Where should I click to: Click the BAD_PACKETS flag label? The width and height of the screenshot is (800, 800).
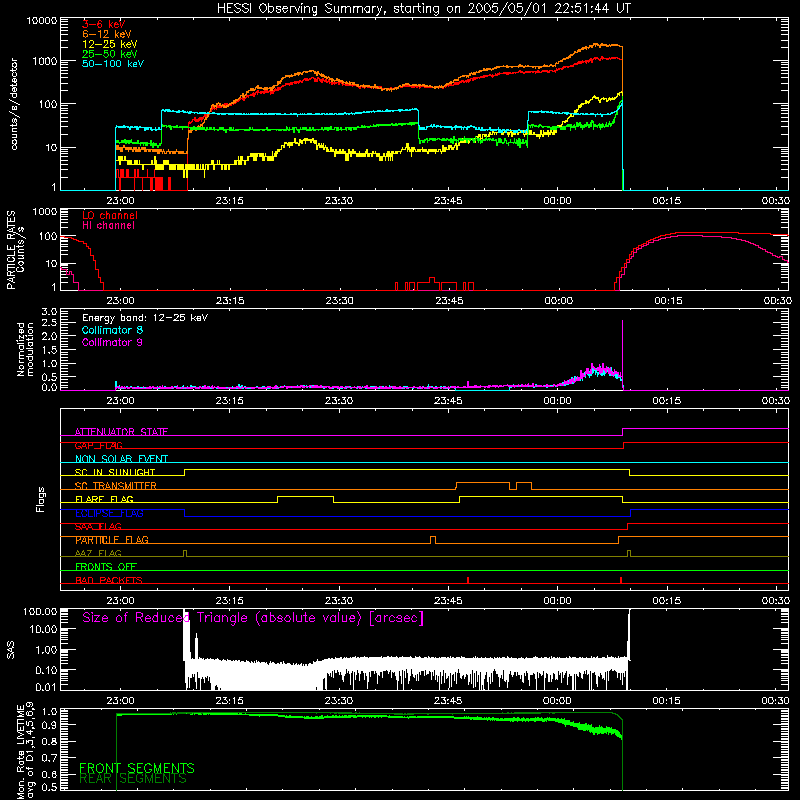coord(109,580)
